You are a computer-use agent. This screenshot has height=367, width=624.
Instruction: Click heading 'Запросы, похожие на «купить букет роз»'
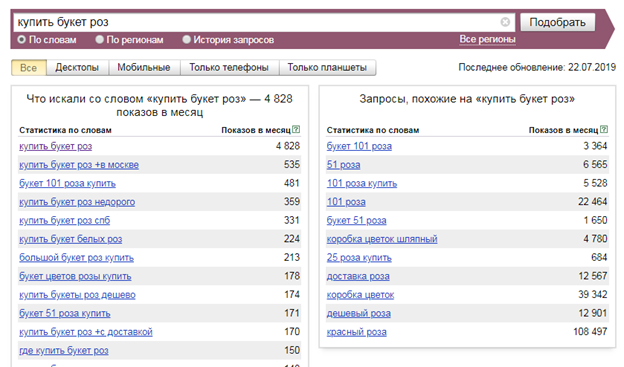467,99
